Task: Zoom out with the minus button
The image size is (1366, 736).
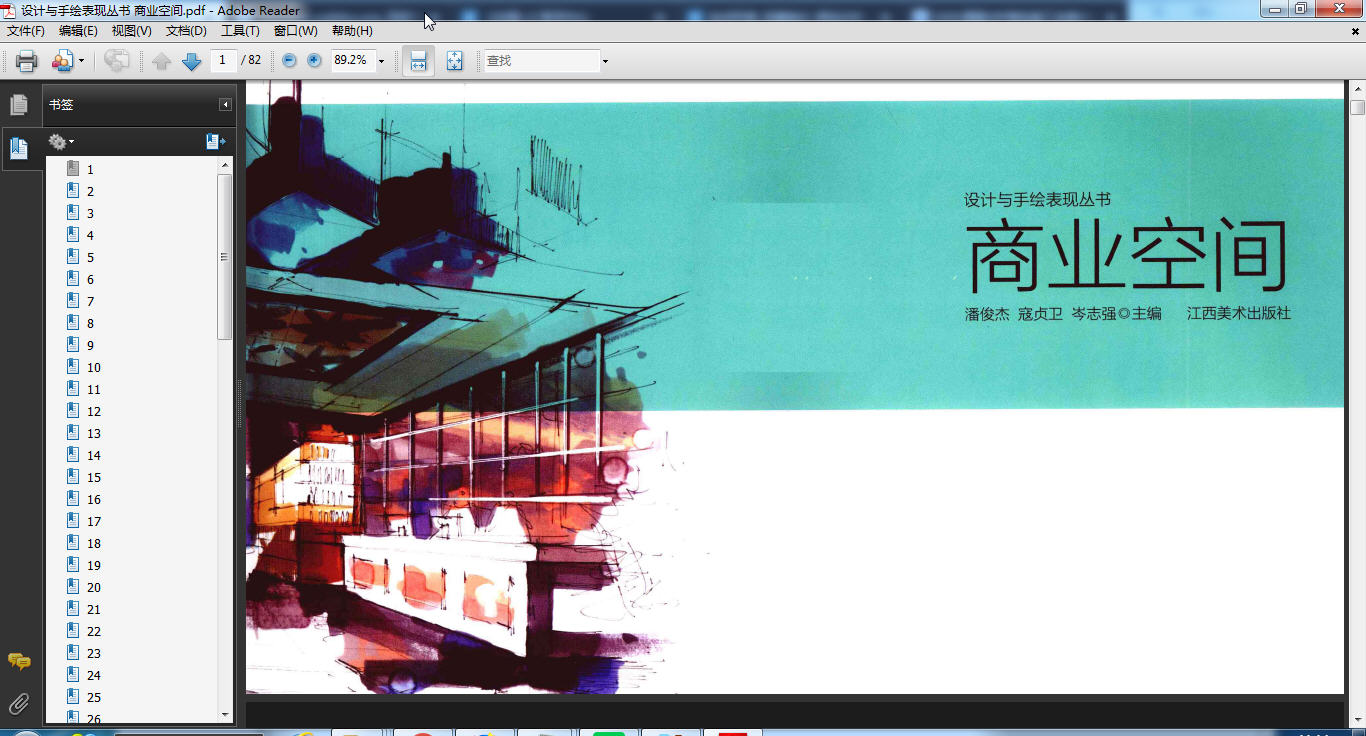Action: pos(289,60)
